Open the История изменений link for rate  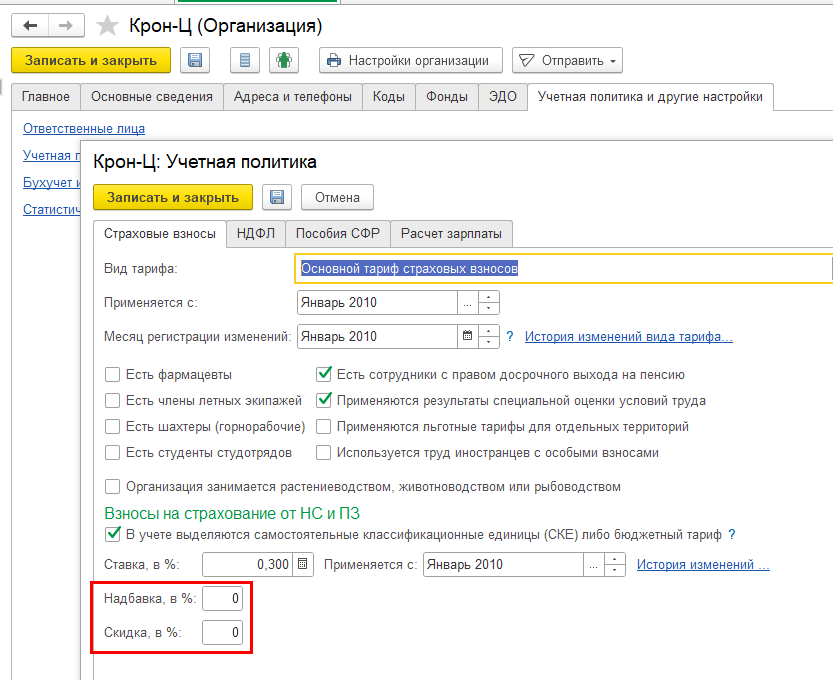[x=703, y=564]
